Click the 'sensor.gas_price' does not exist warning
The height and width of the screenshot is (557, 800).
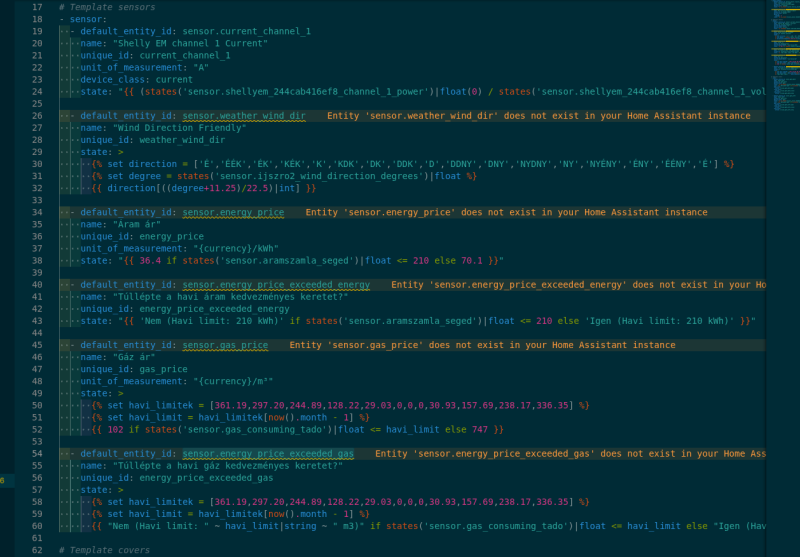point(482,345)
